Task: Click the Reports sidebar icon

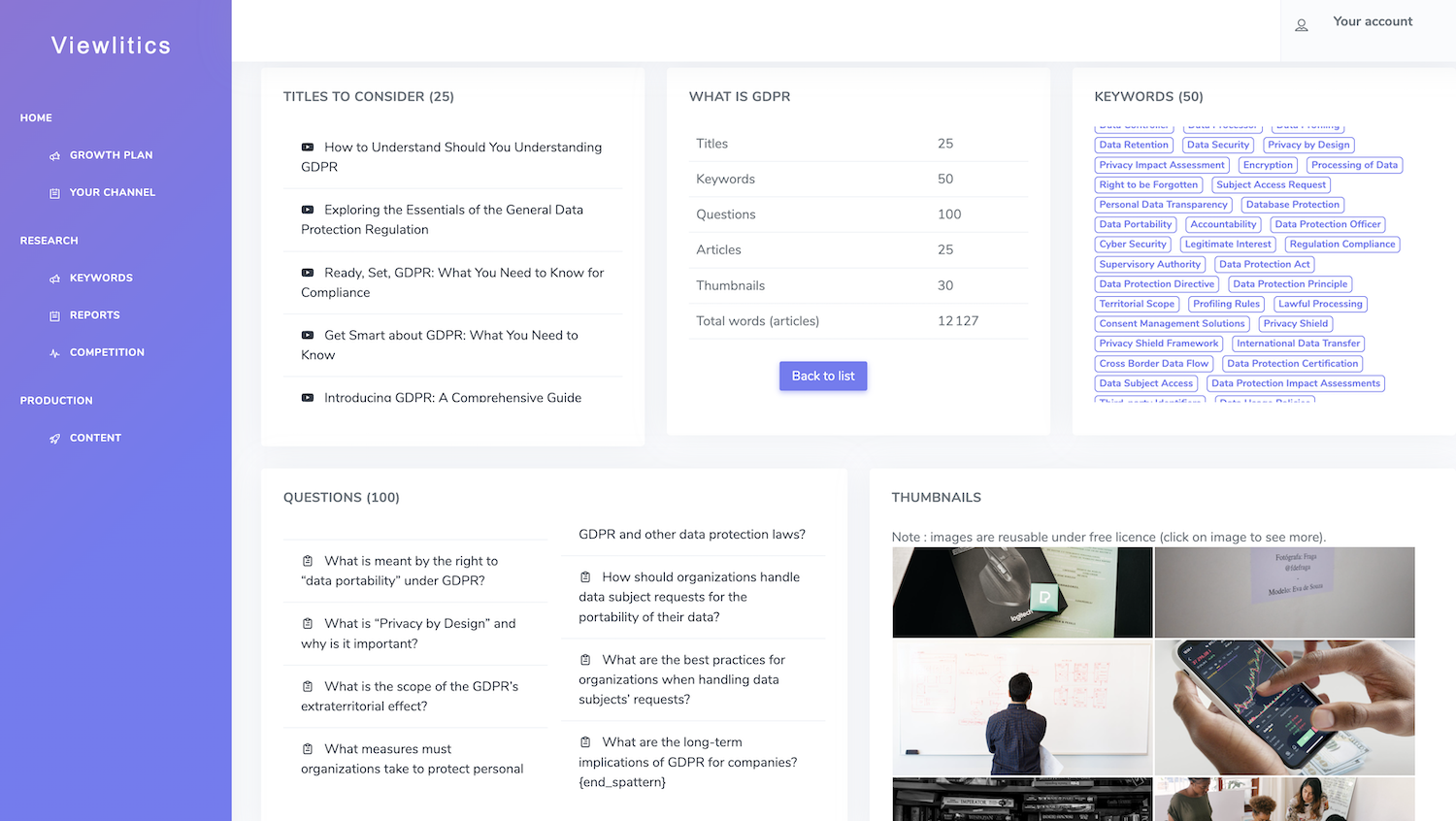Action: [x=55, y=315]
